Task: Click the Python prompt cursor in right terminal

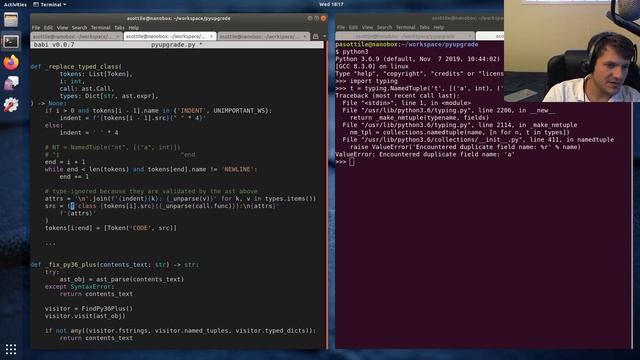Action: point(352,162)
